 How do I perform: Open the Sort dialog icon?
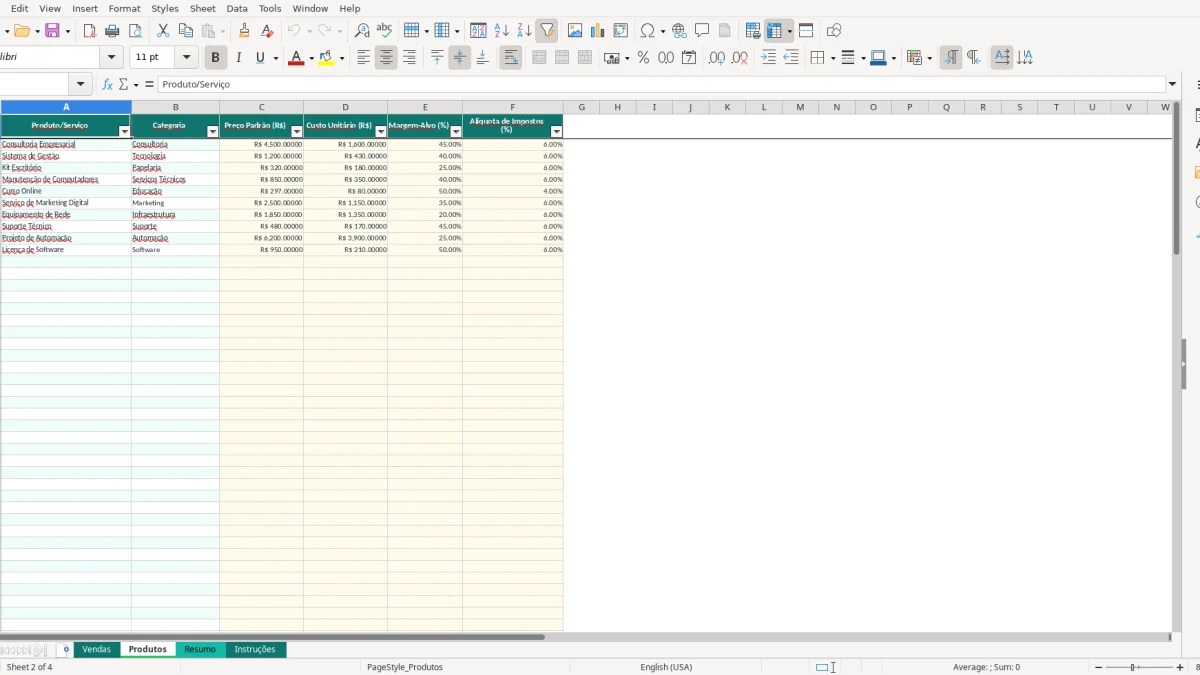click(x=478, y=31)
